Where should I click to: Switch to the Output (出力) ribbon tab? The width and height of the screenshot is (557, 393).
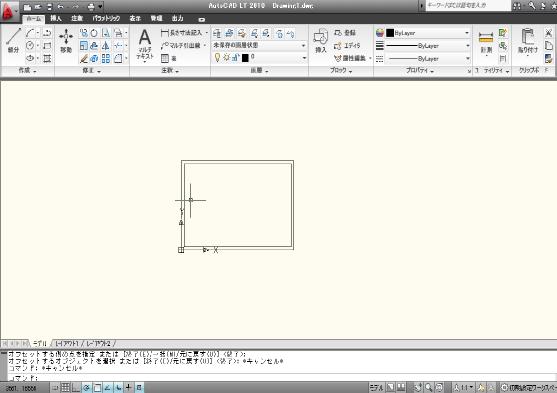[178, 18]
